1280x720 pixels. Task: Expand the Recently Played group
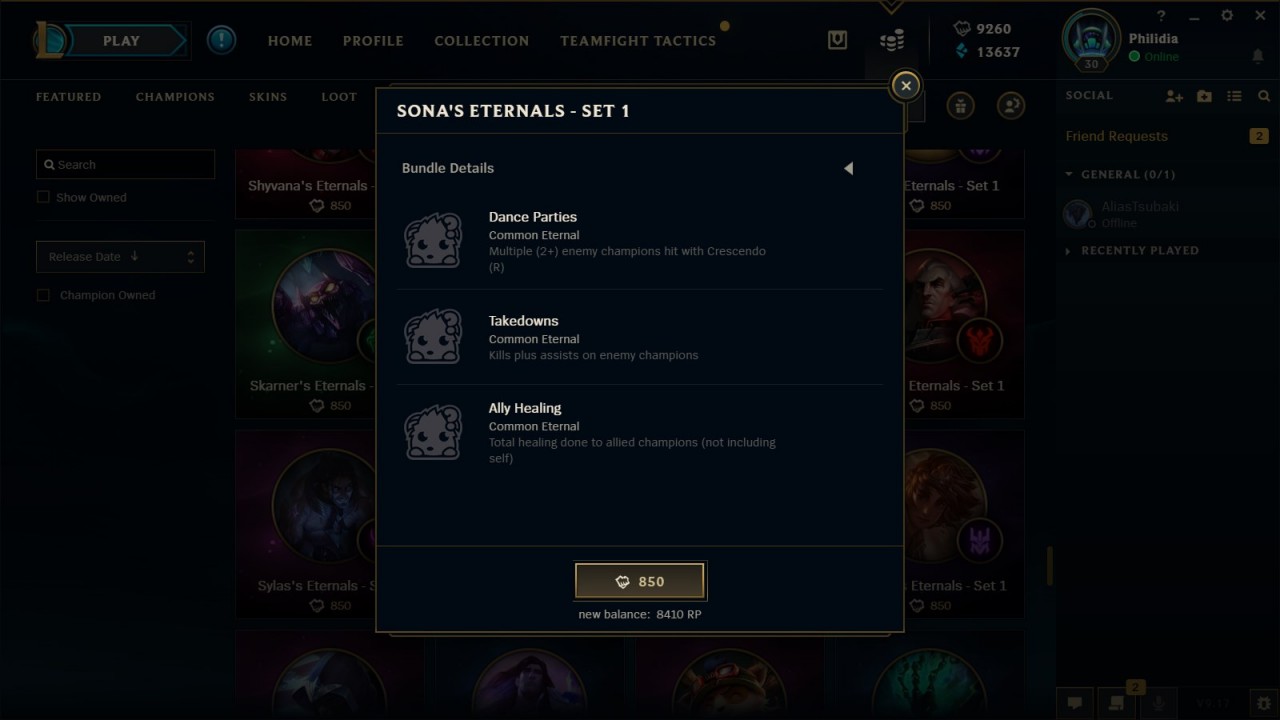1069,250
